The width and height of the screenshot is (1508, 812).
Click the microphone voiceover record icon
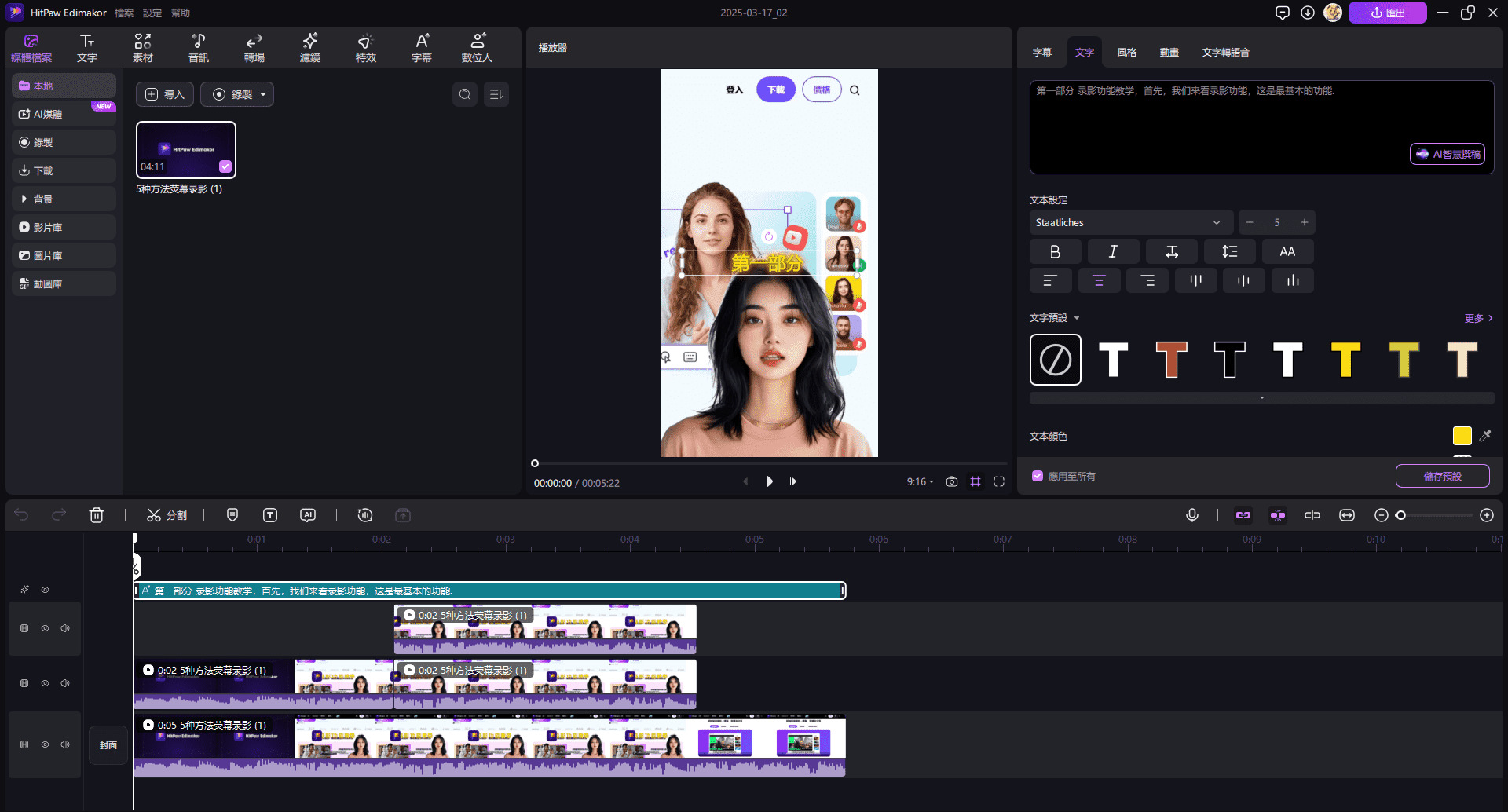coord(1191,515)
